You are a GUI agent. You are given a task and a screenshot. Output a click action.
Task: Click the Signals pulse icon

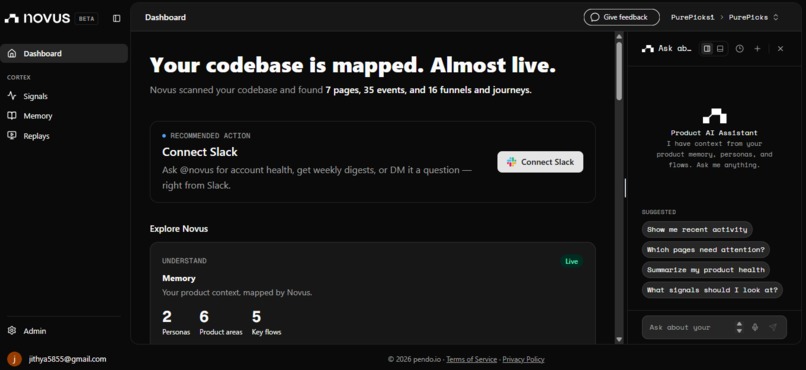coord(12,96)
